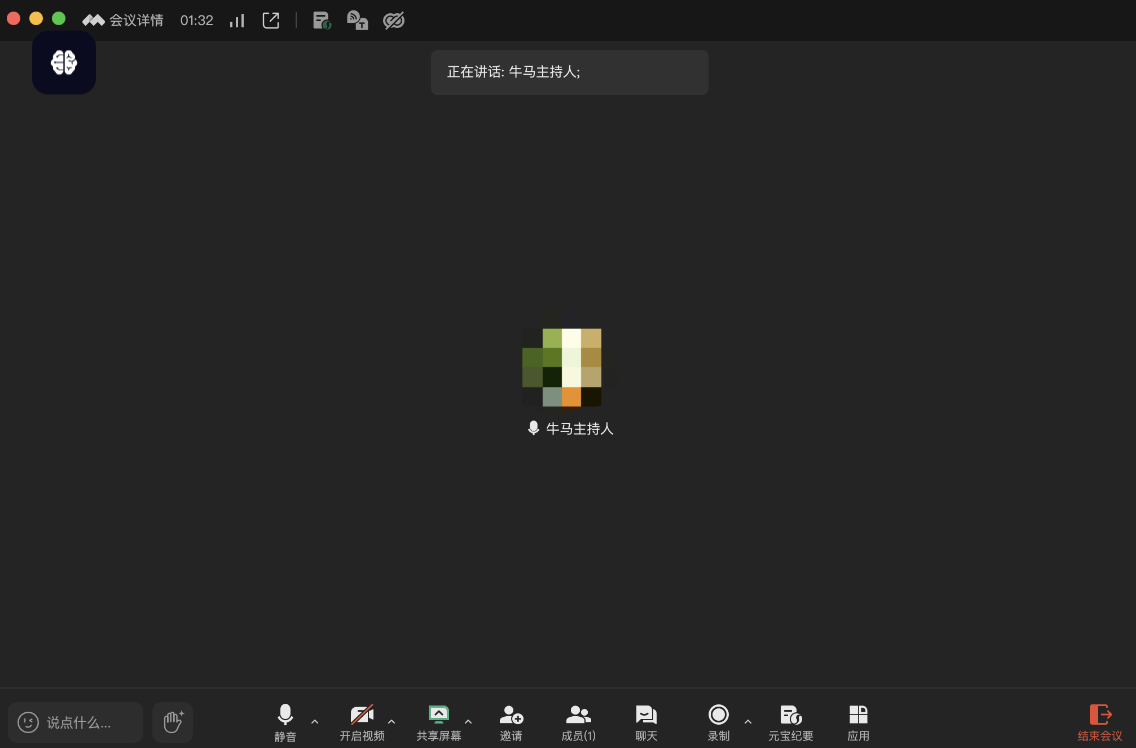Mute the microphone
Viewport: 1136px width, 748px height.
point(284,720)
